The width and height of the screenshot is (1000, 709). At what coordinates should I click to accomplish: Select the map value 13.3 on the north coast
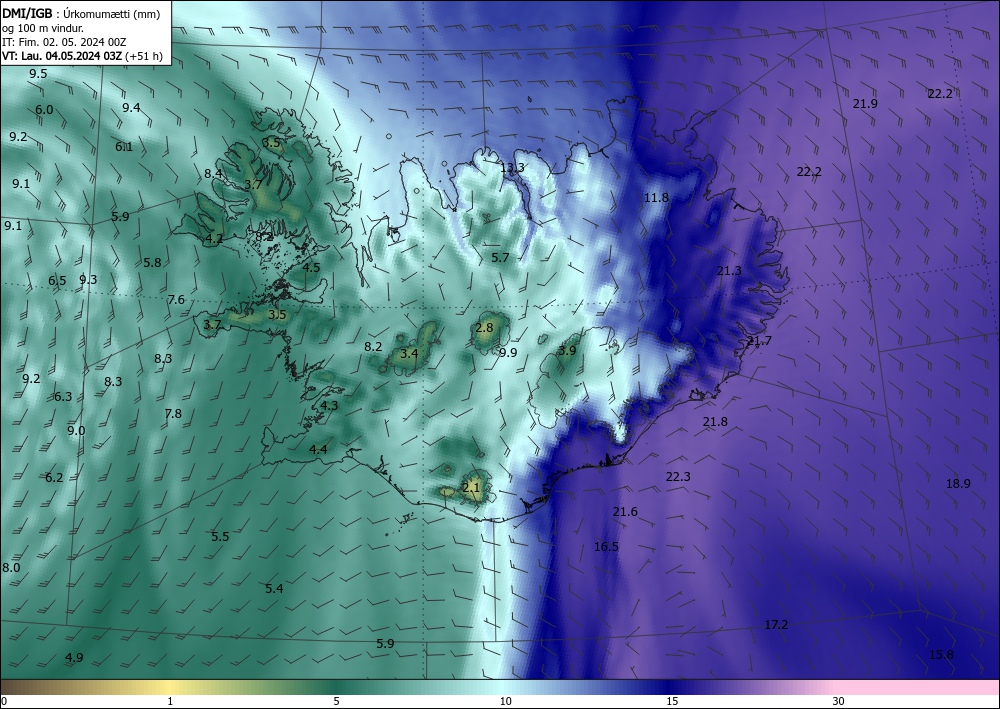[512, 168]
